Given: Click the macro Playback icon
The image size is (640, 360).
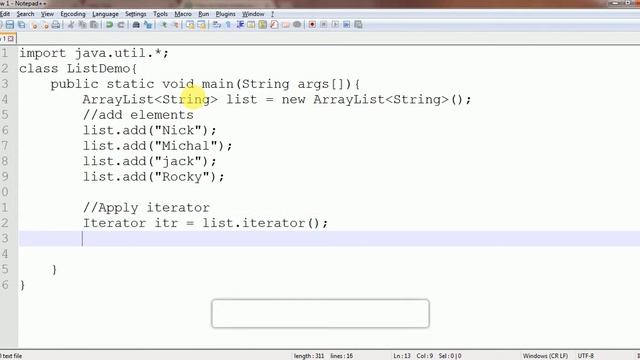Looking at the screenshot, I should pos(335,24).
